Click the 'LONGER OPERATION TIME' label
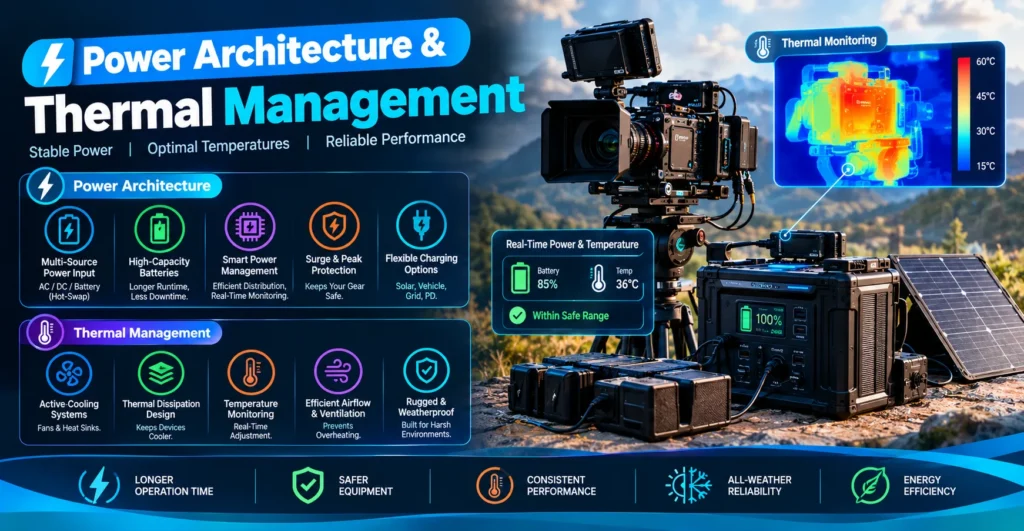 [x=174, y=485]
